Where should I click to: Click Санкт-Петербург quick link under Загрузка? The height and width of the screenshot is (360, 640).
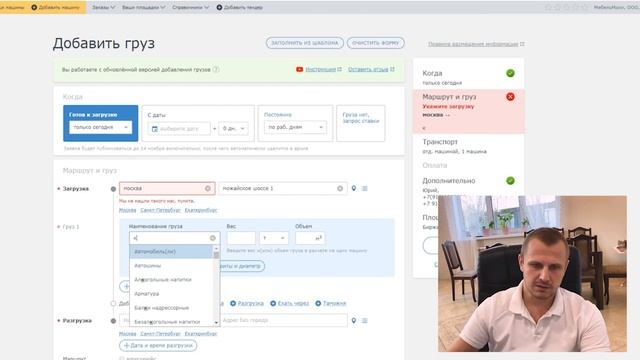pos(160,210)
